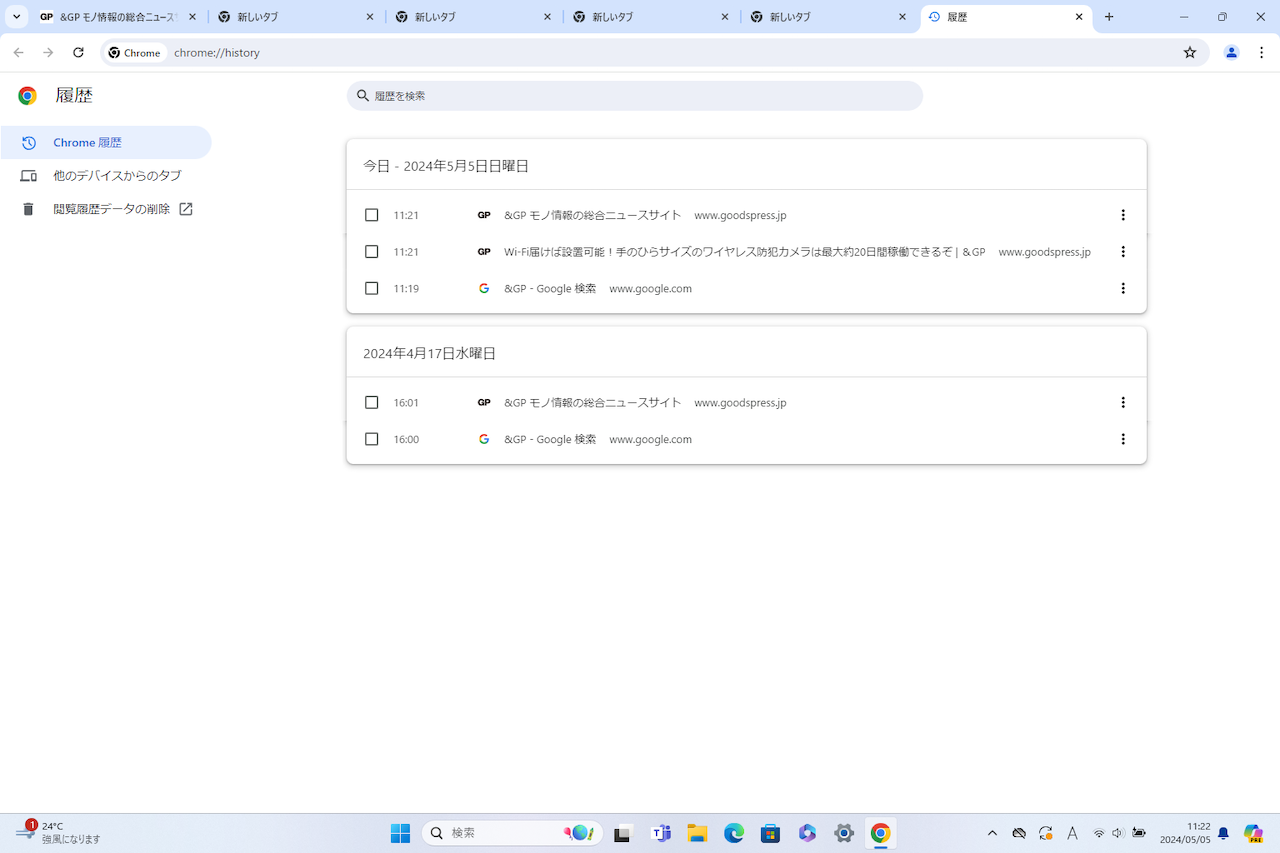Viewport: 1280px width, 853px height.
Task: Open the 11:21 &GP モノ情報の総合ニュースサイト link
Action: [x=592, y=215]
